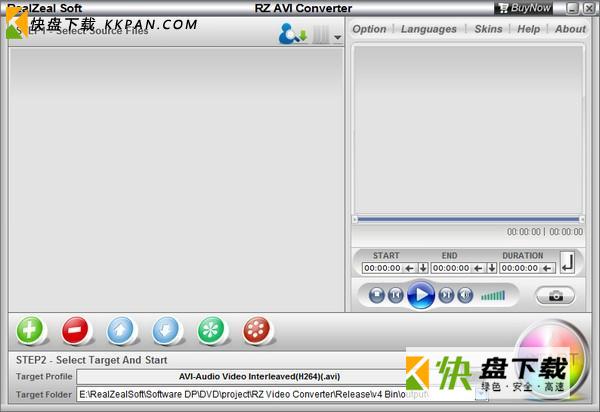
Task: Click the DURATION time field
Action: point(520,268)
